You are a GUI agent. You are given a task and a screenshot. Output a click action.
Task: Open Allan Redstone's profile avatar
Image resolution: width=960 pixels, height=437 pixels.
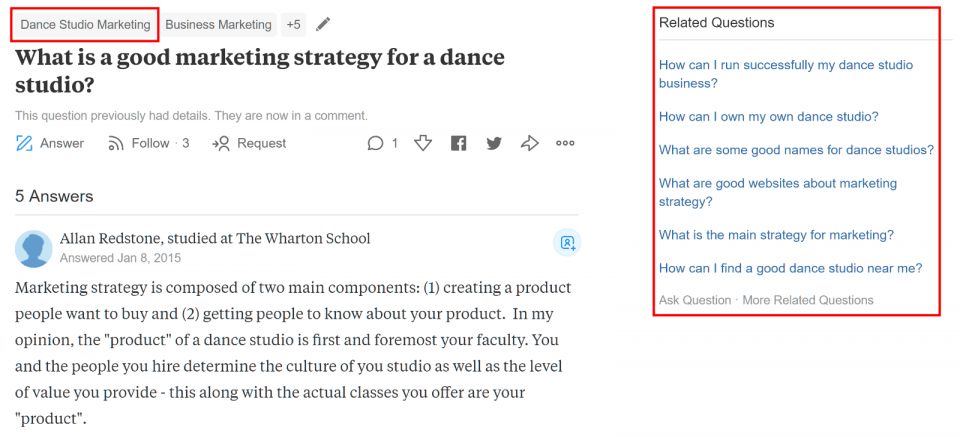34,248
